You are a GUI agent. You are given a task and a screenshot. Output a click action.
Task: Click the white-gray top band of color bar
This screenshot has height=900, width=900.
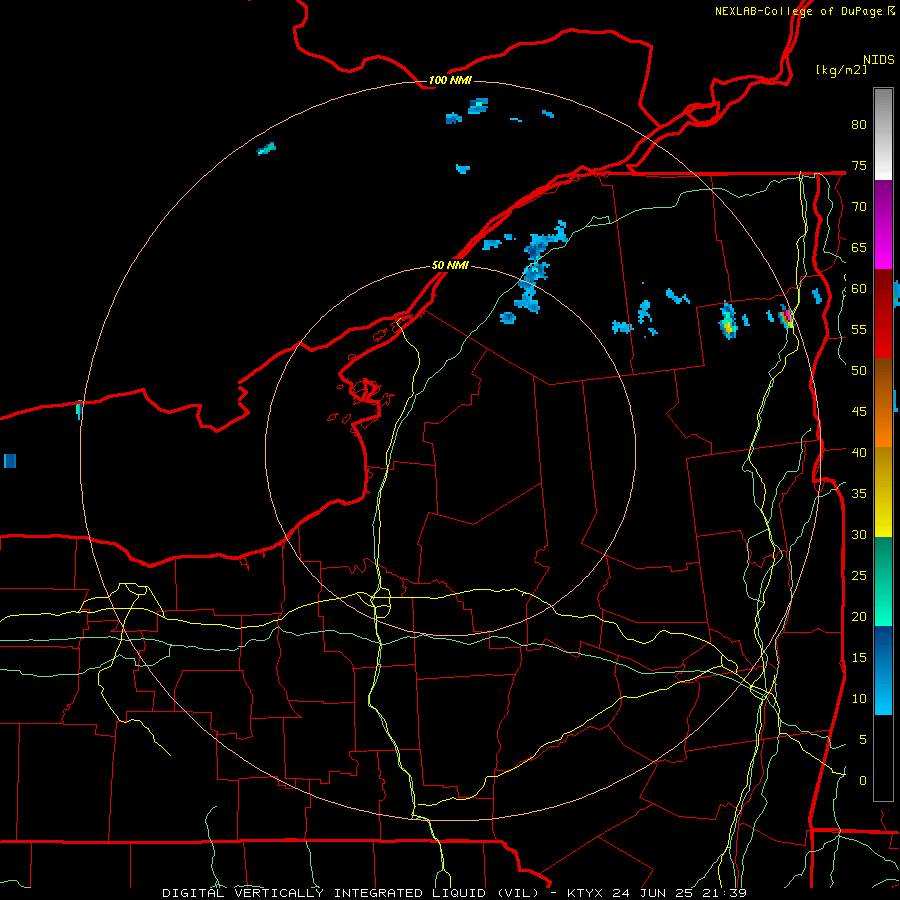pyautogui.click(x=883, y=134)
